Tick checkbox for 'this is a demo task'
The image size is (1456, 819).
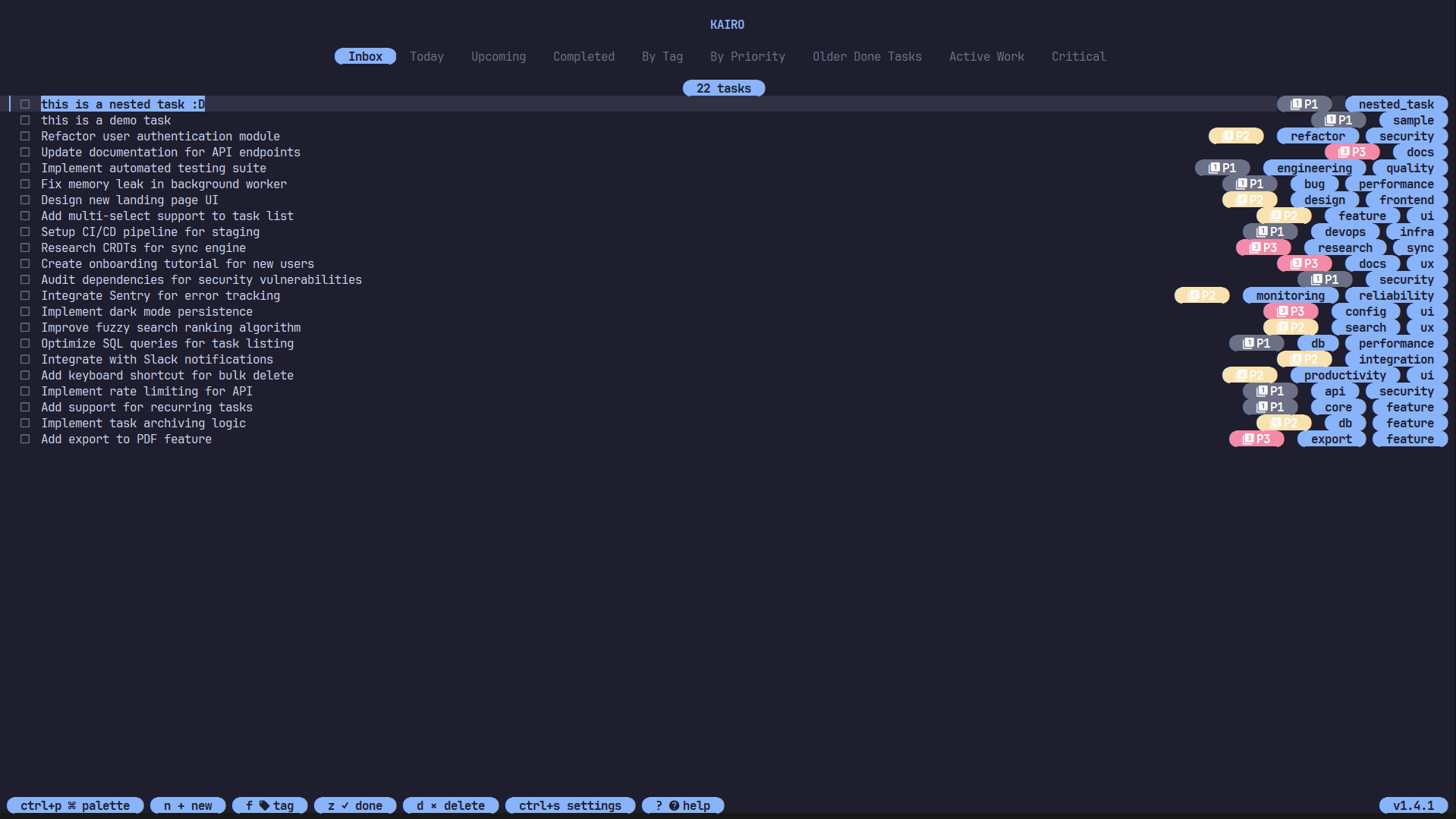(x=25, y=120)
